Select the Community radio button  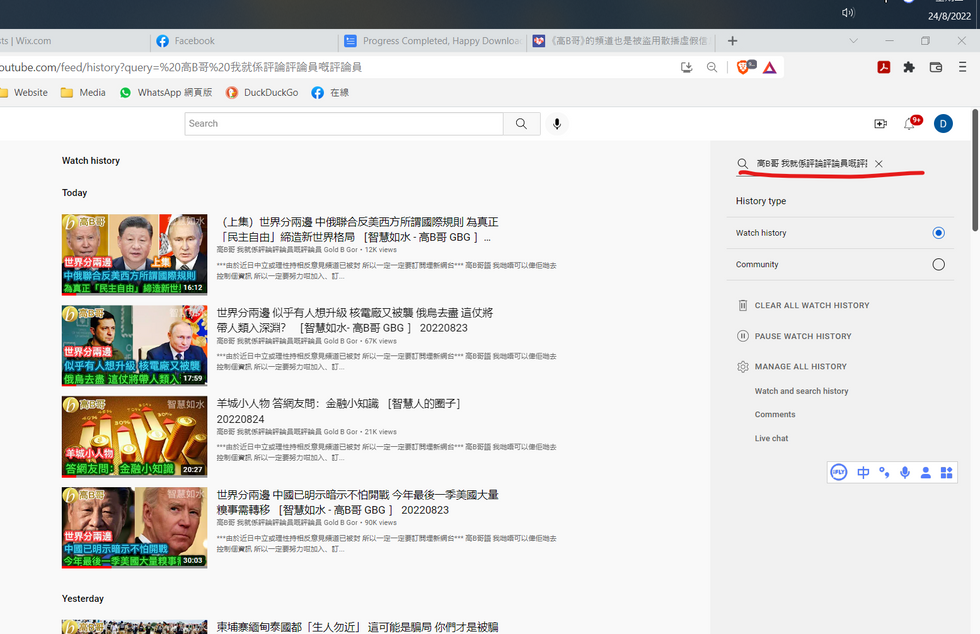click(x=938, y=264)
